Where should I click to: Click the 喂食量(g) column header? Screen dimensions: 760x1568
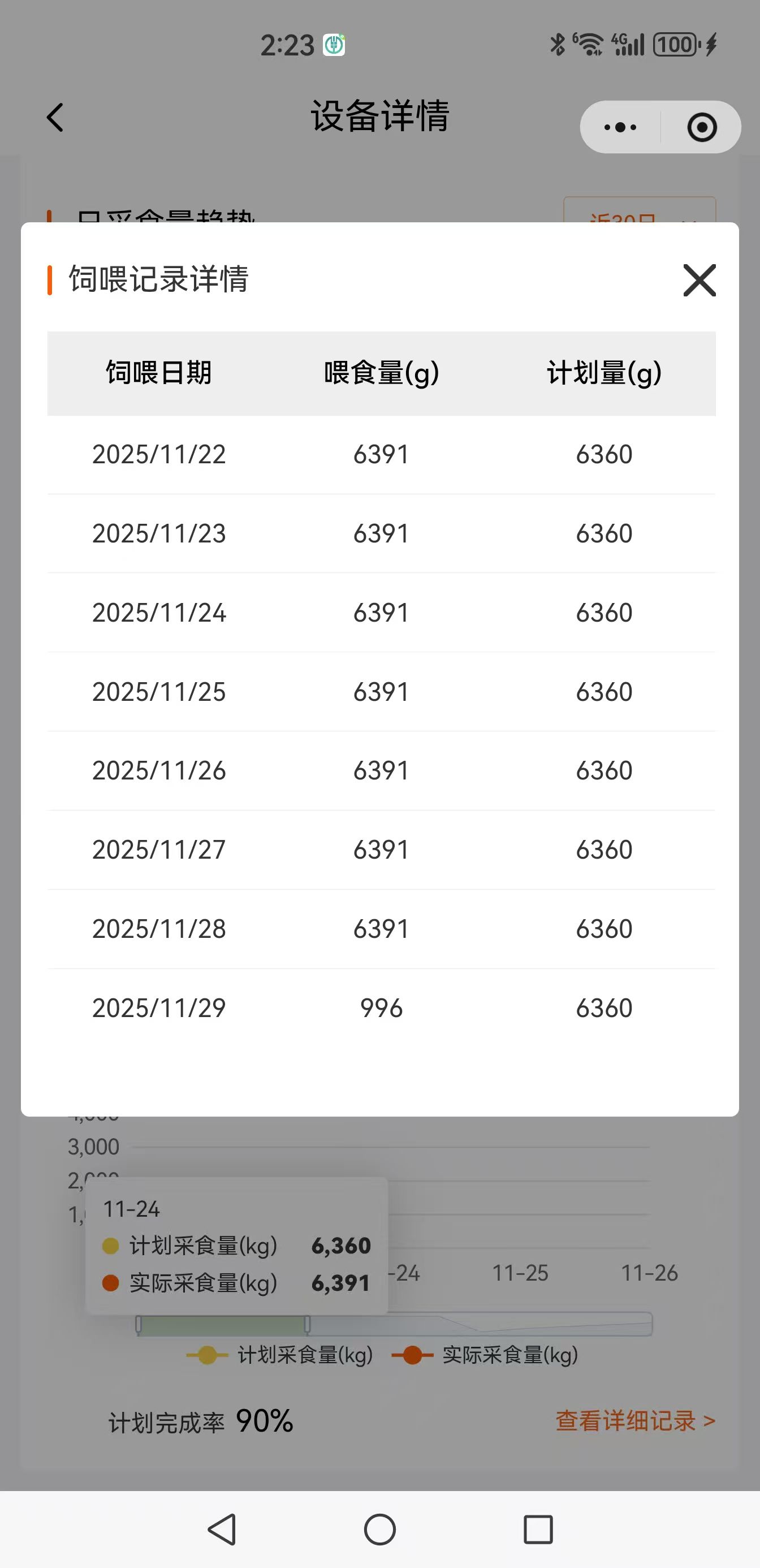(382, 373)
